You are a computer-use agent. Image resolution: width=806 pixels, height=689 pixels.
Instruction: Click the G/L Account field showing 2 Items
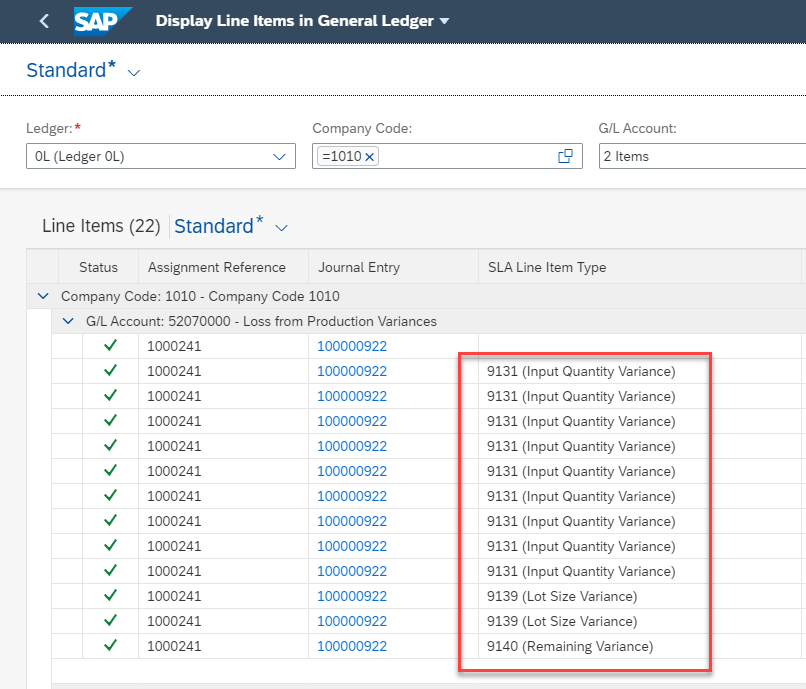[x=702, y=156]
